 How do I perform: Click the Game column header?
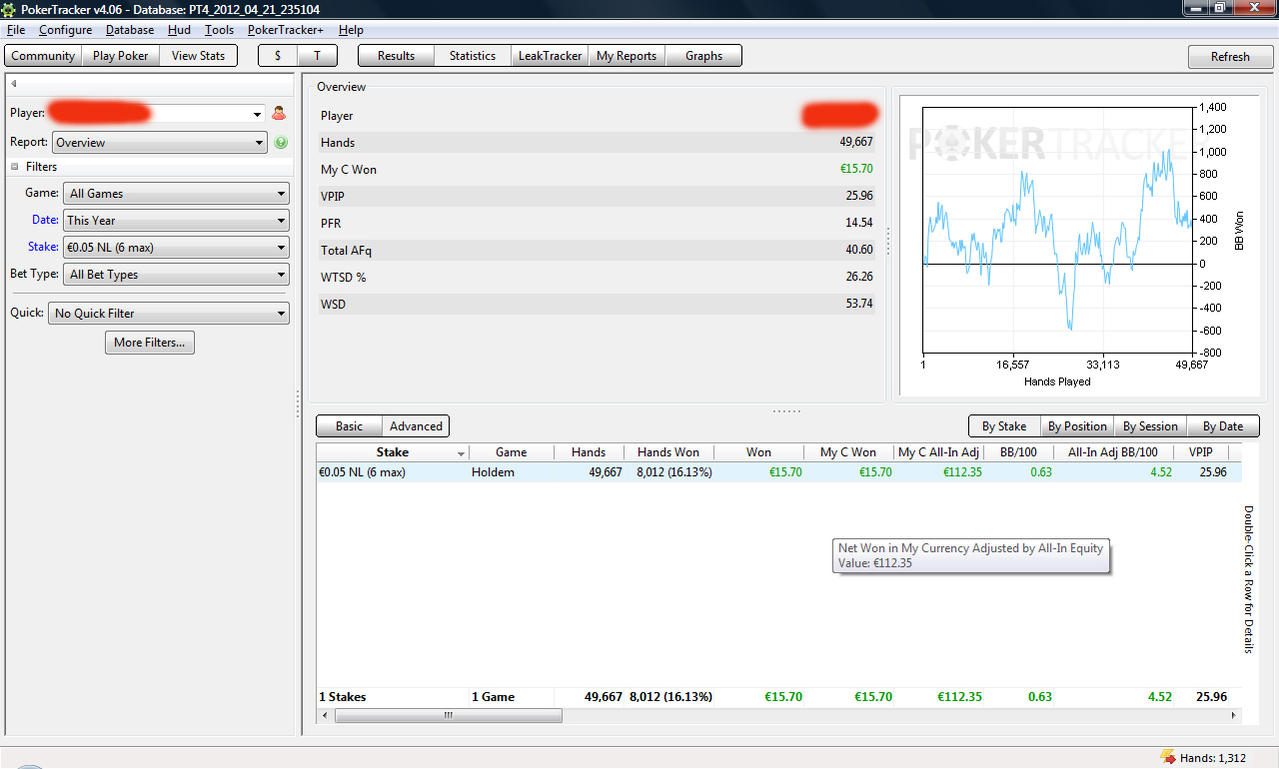click(x=511, y=453)
